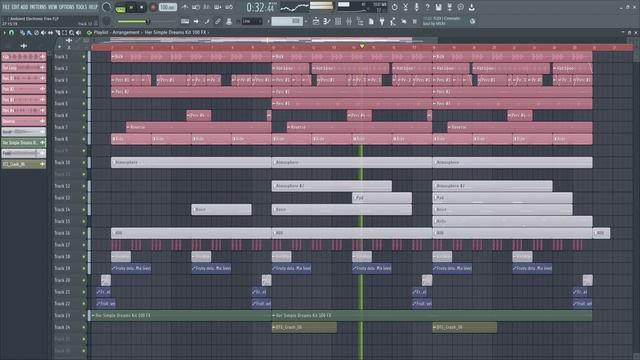Click the speech bubble project info icon
The height and width of the screenshot is (360, 640).
click(x=460, y=7)
